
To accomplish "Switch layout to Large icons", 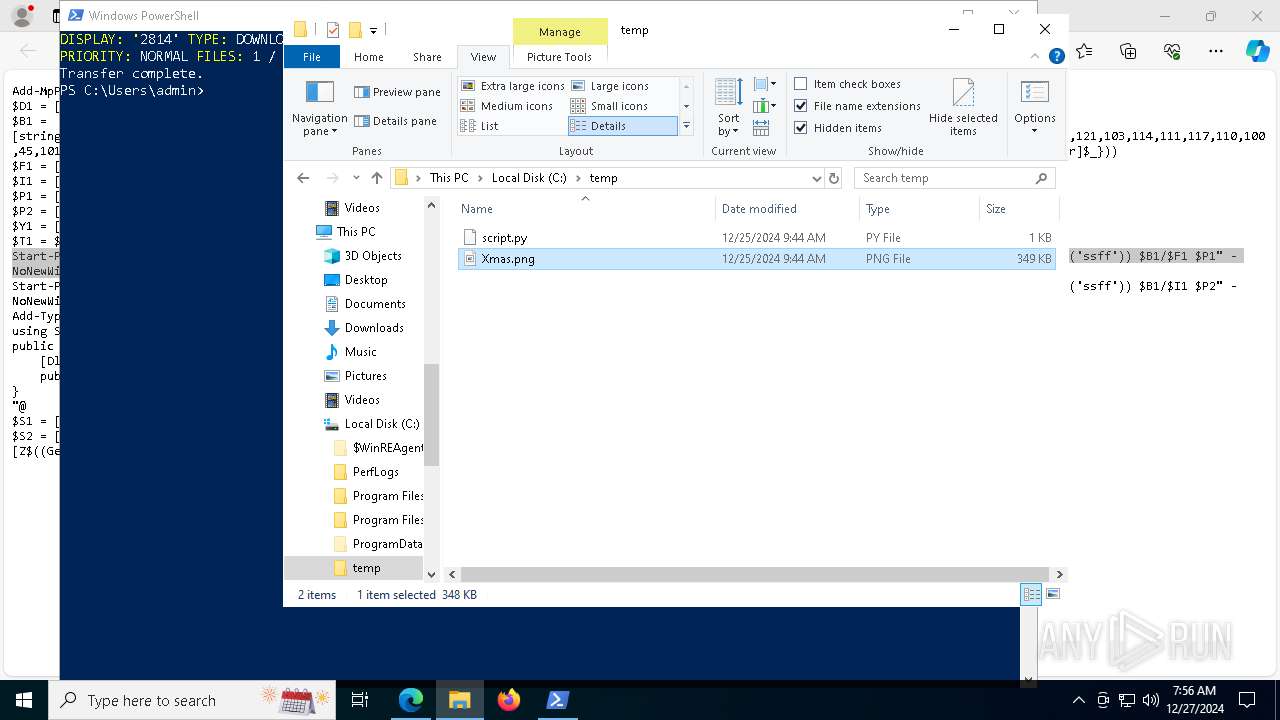I will [x=610, y=86].
